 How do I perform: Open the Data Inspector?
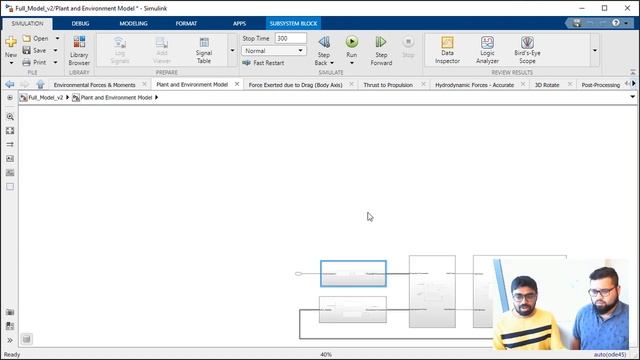[447, 50]
